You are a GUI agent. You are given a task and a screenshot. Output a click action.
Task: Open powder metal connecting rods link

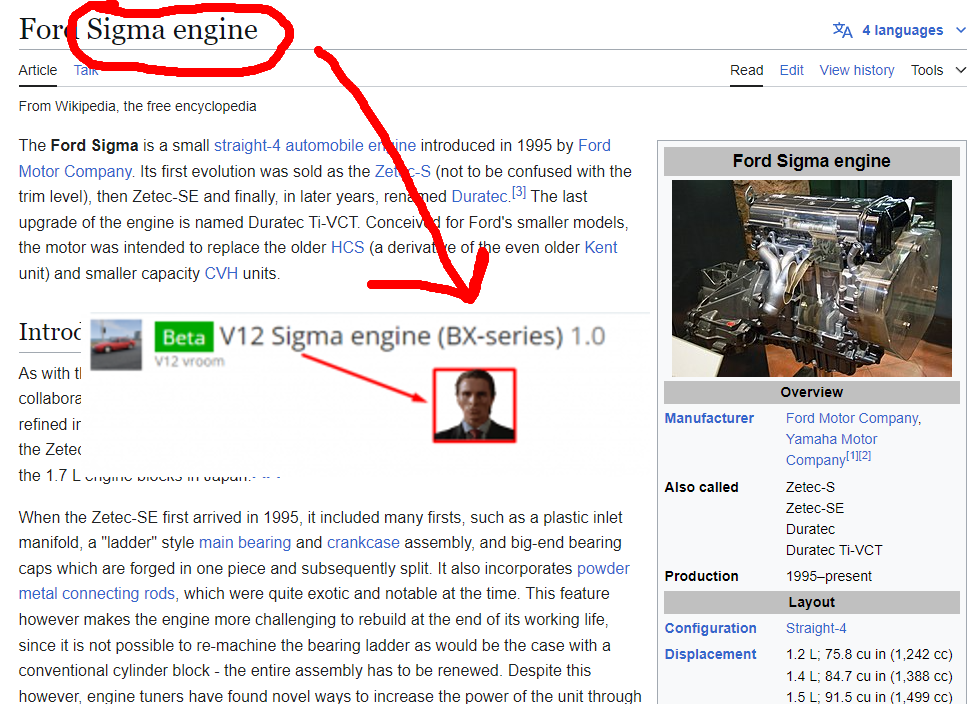click(97, 593)
